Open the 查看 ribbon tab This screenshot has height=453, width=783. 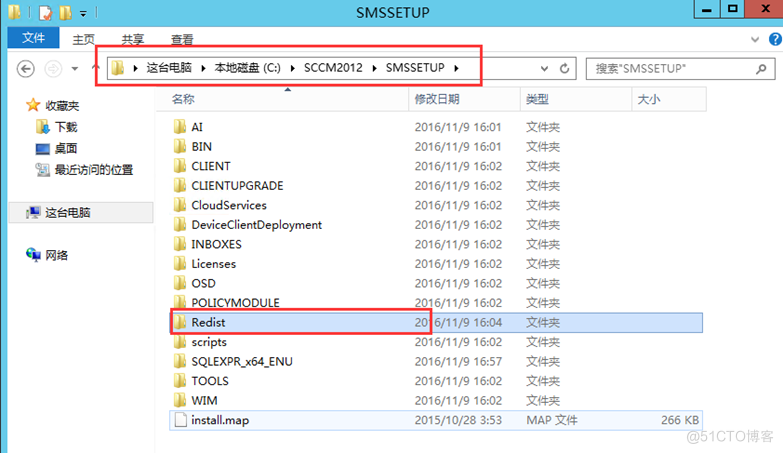182,39
